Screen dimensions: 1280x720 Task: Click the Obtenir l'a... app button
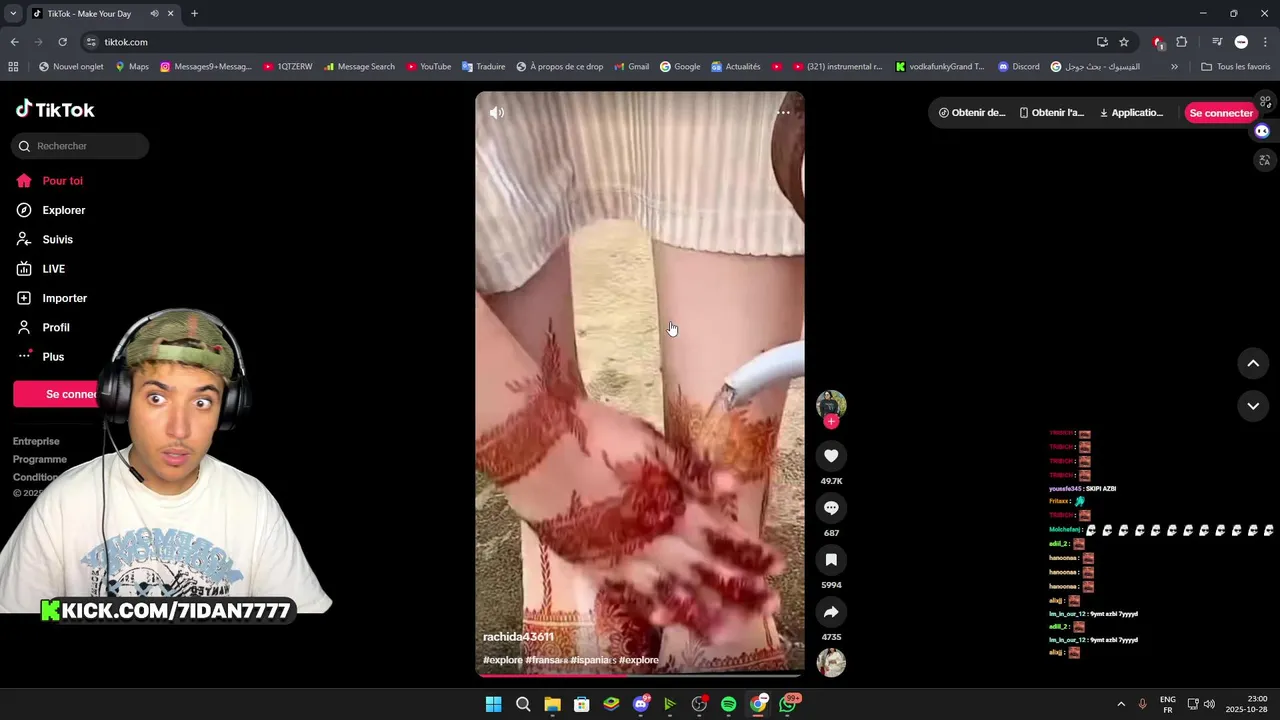point(1052,113)
